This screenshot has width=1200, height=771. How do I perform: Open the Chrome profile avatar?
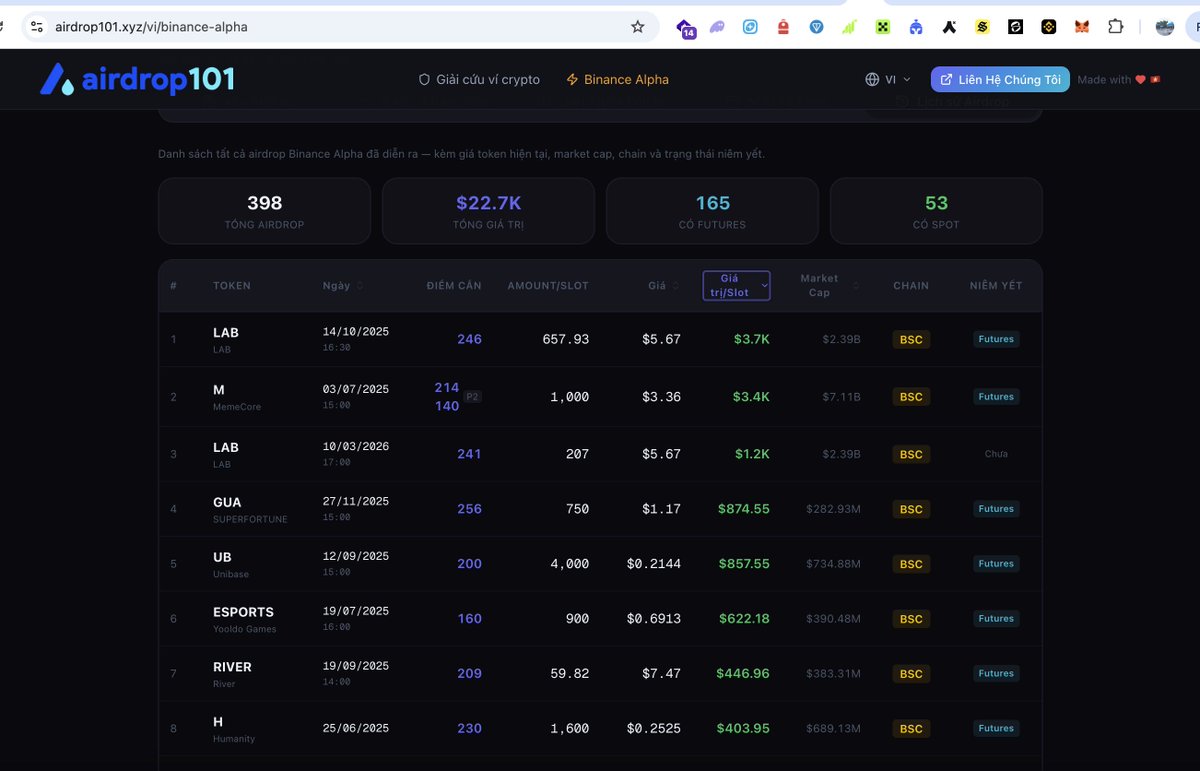pos(1165,27)
